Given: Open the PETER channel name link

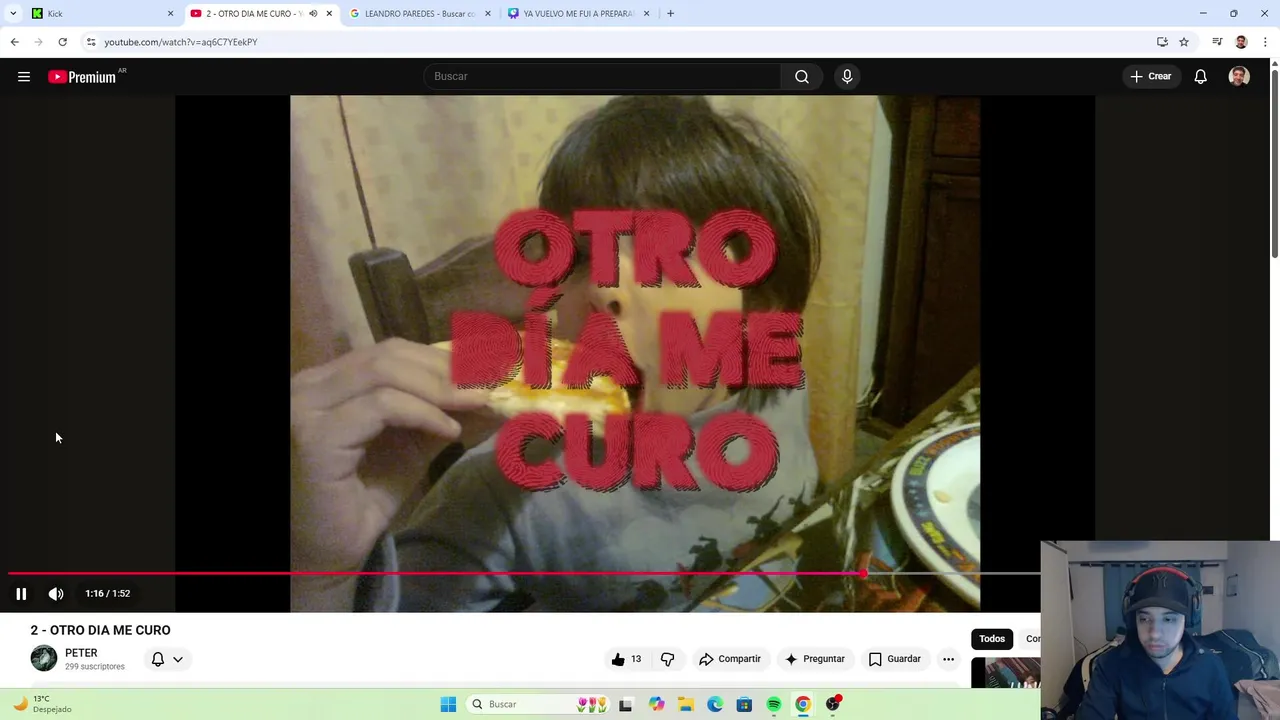Looking at the screenshot, I should click(x=81, y=653).
